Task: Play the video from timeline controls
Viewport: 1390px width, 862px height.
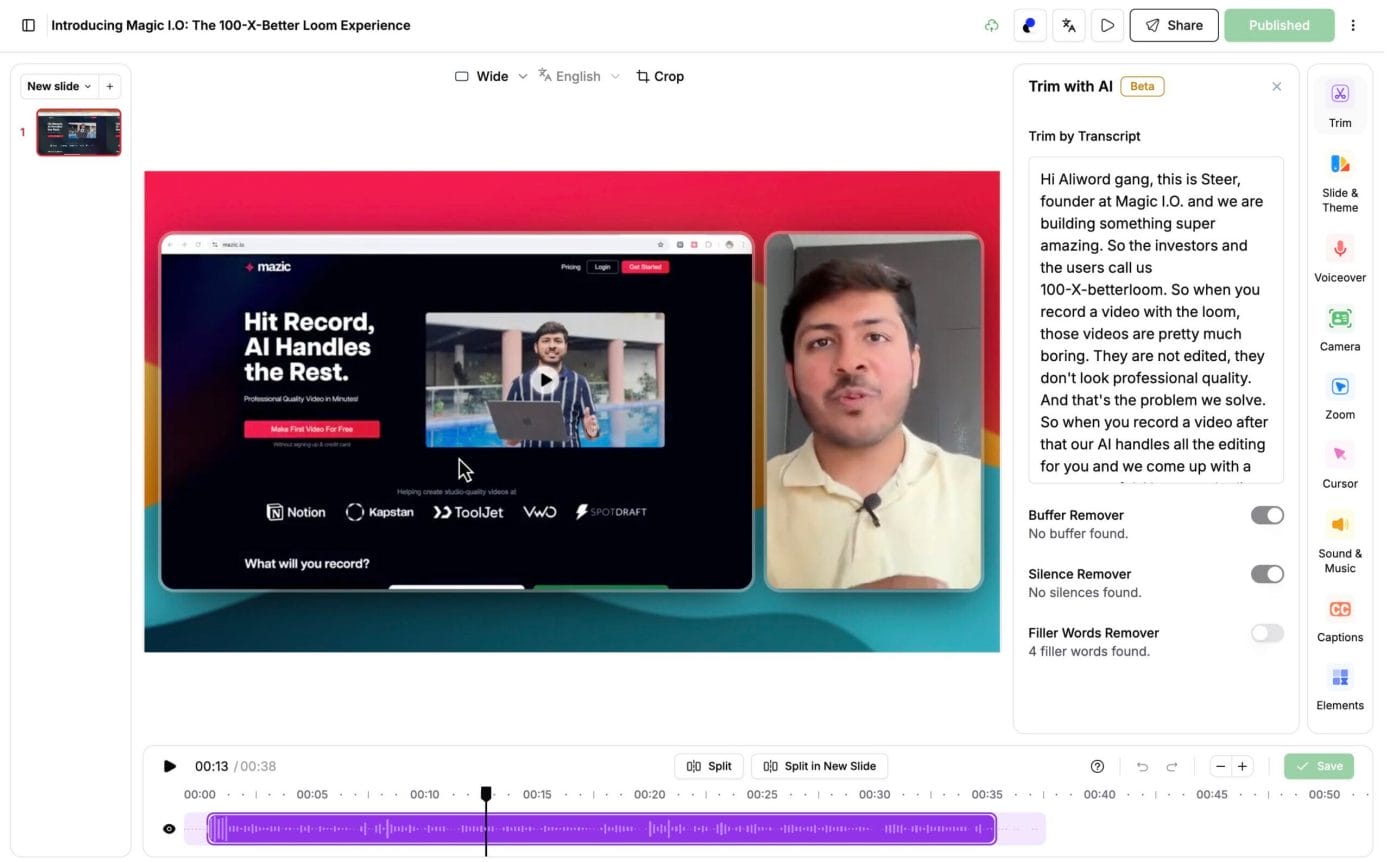Action: click(170, 766)
